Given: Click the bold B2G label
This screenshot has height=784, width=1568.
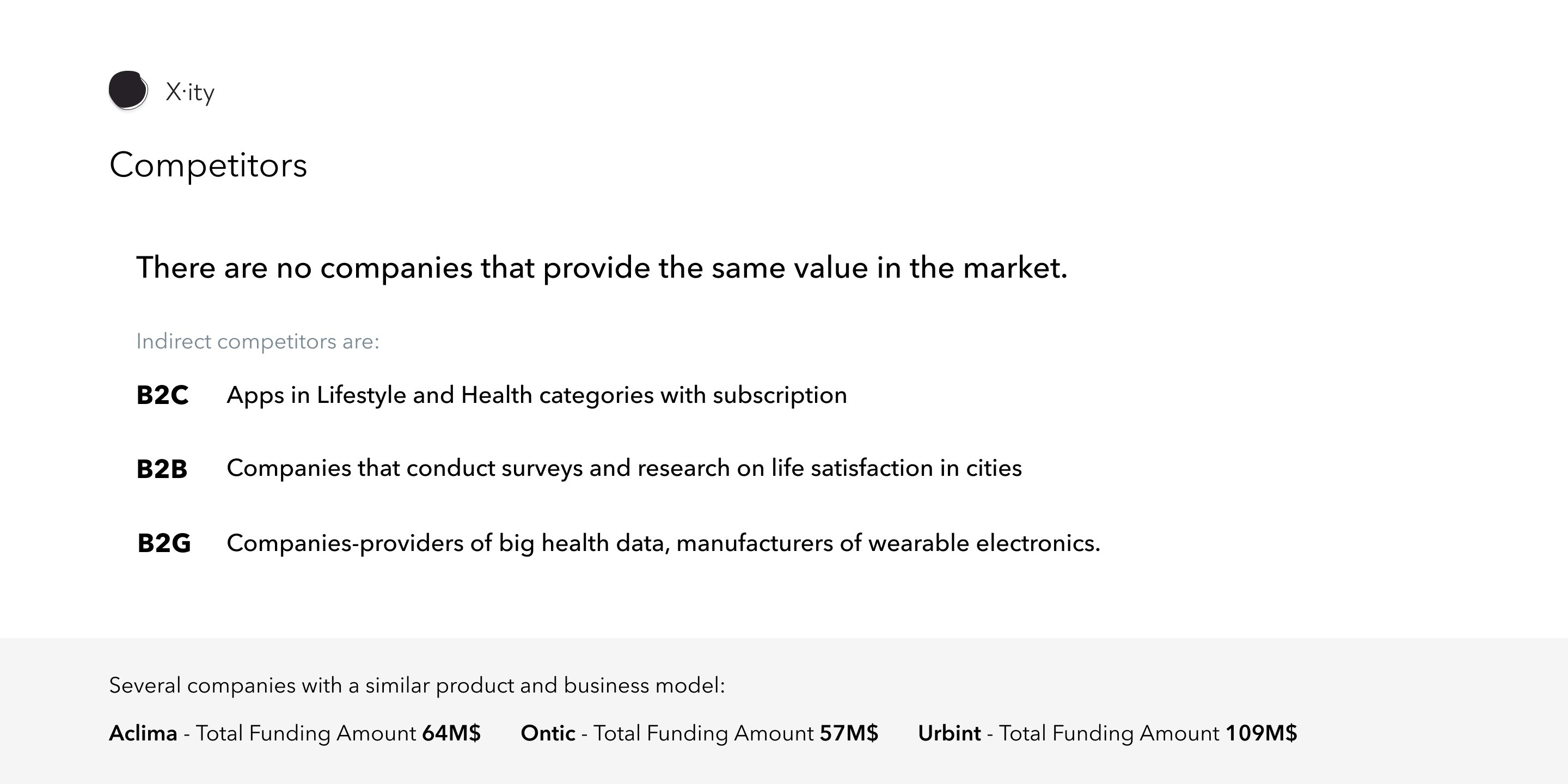Looking at the screenshot, I should coord(164,543).
